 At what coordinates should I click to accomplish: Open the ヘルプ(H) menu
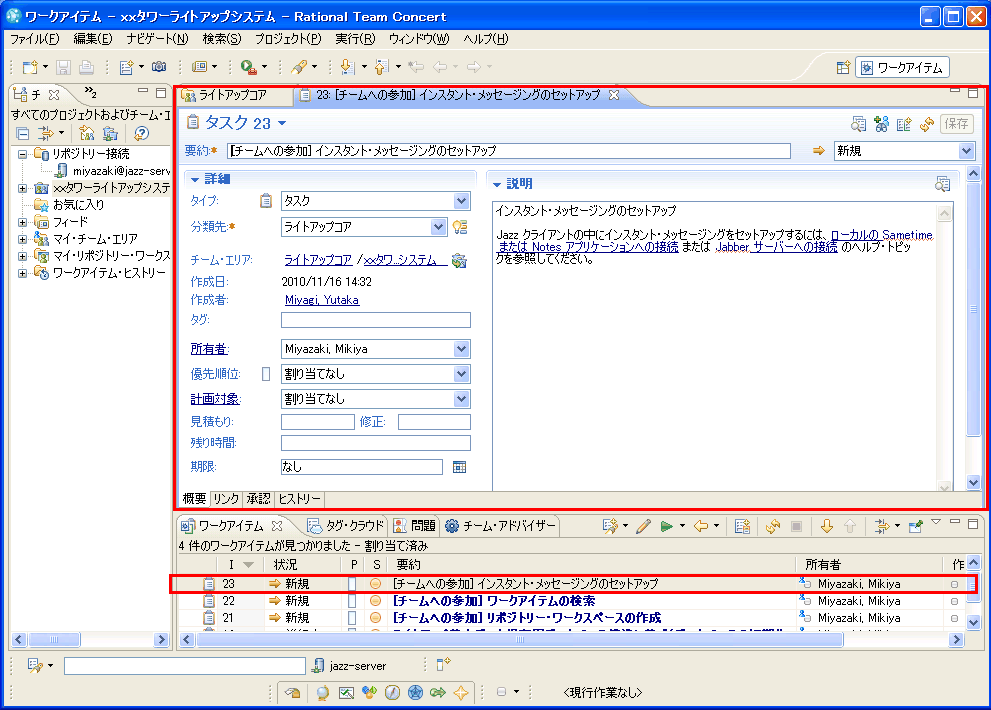[485, 39]
